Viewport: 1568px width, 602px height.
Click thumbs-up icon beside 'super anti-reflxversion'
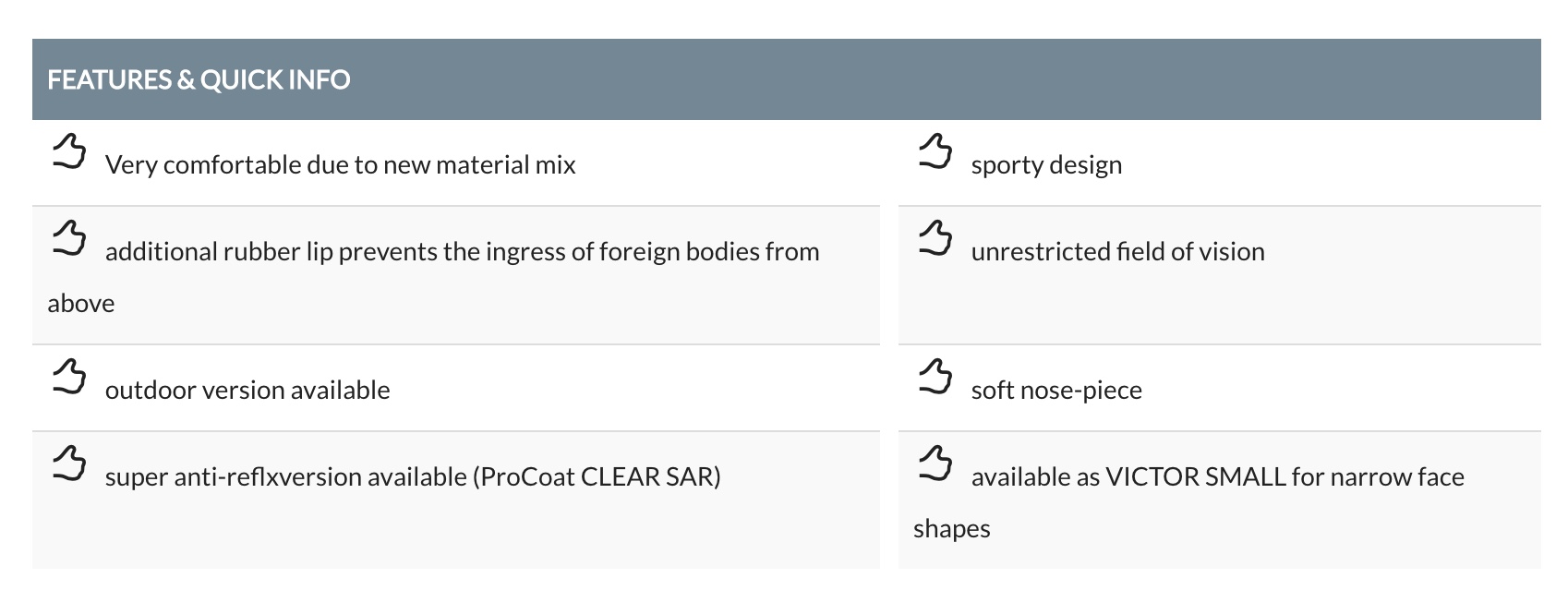69,464
